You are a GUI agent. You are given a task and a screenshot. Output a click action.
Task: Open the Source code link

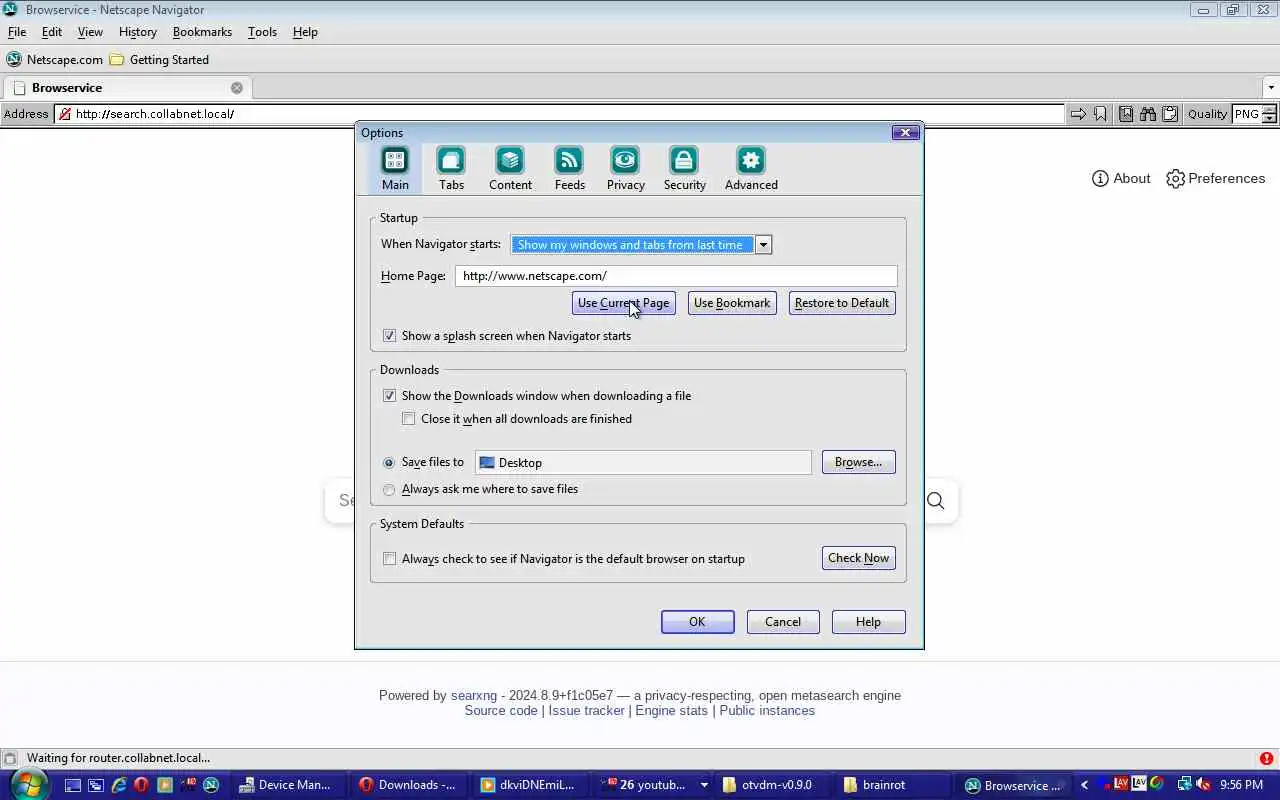501,711
